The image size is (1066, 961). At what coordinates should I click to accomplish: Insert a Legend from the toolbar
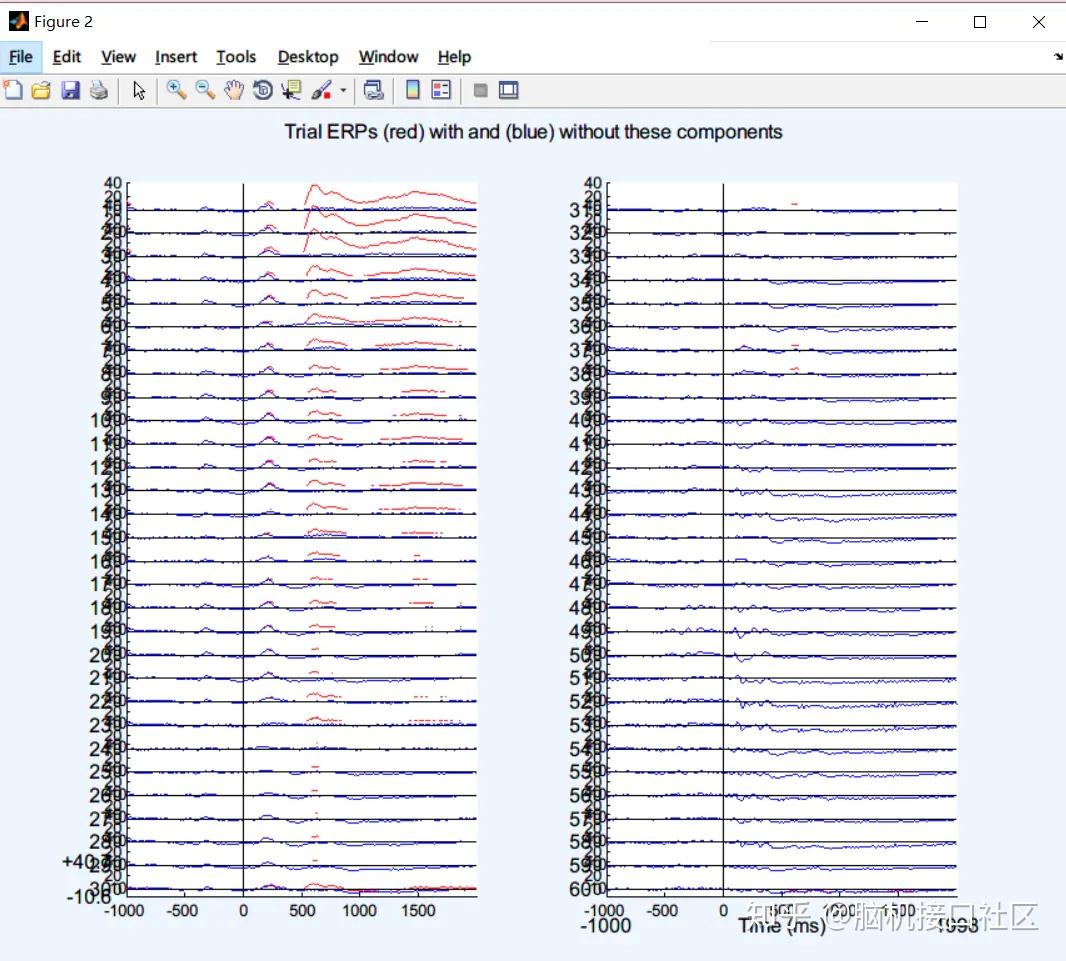click(x=441, y=91)
